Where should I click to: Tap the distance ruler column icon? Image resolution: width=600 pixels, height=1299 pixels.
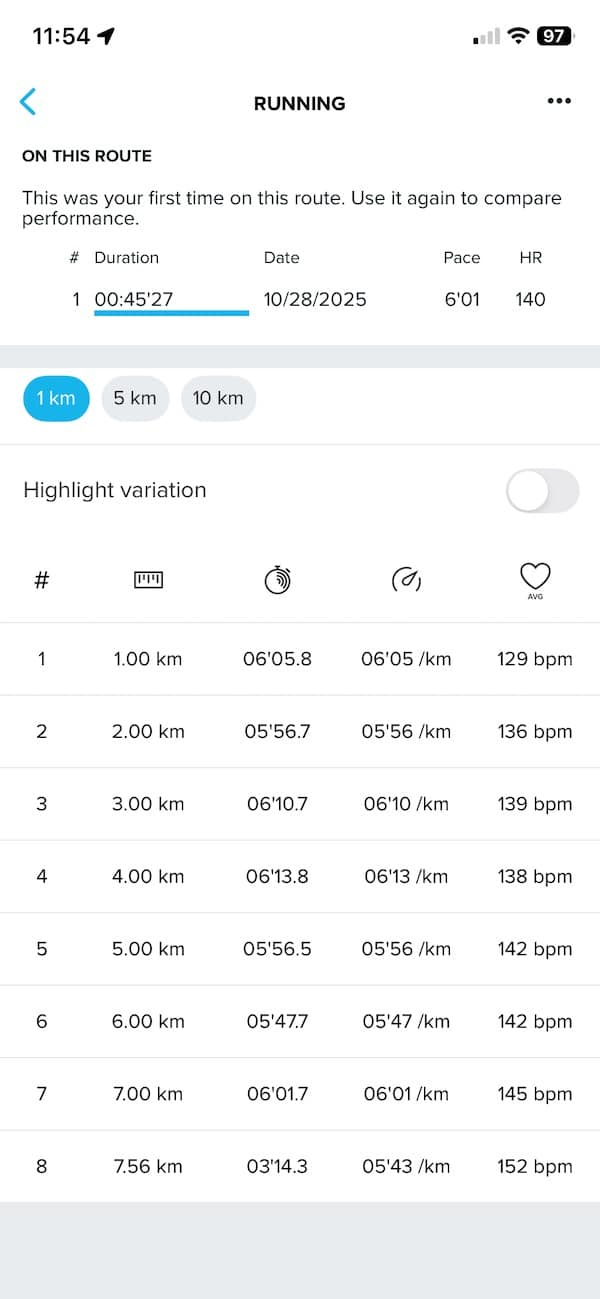[148, 579]
